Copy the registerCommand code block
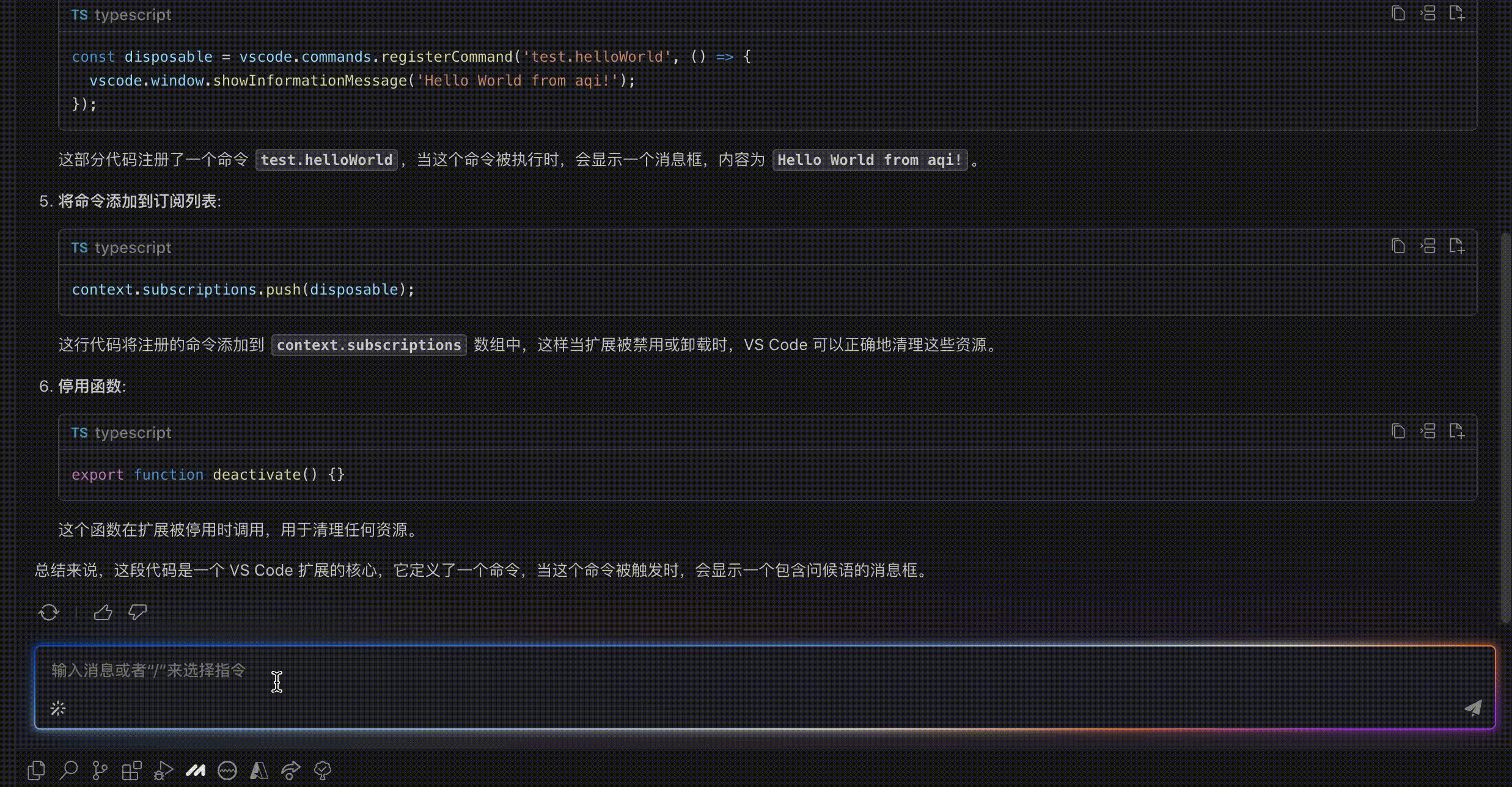Viewport: 1512px width, 787px height. pyautogui.click(x=1398, y=13)
